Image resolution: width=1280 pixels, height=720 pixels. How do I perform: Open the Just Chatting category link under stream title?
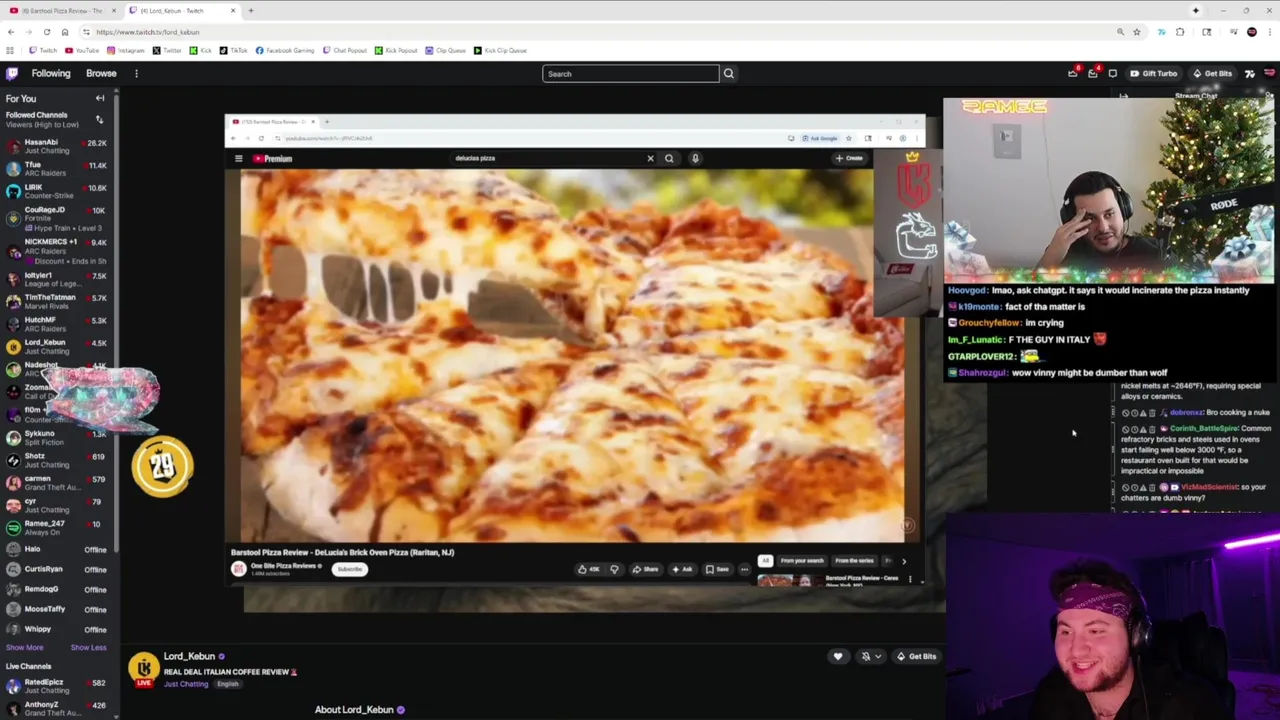186,684
